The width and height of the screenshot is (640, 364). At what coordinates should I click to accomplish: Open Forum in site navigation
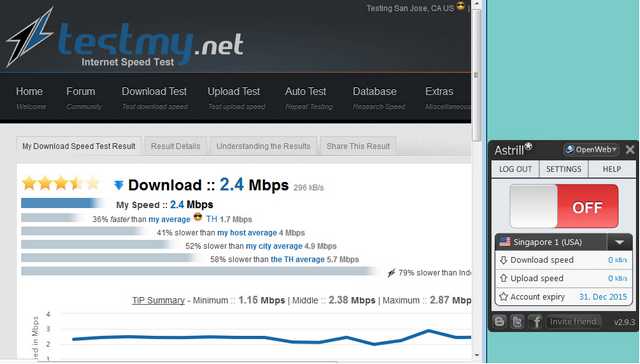[81, 91]
